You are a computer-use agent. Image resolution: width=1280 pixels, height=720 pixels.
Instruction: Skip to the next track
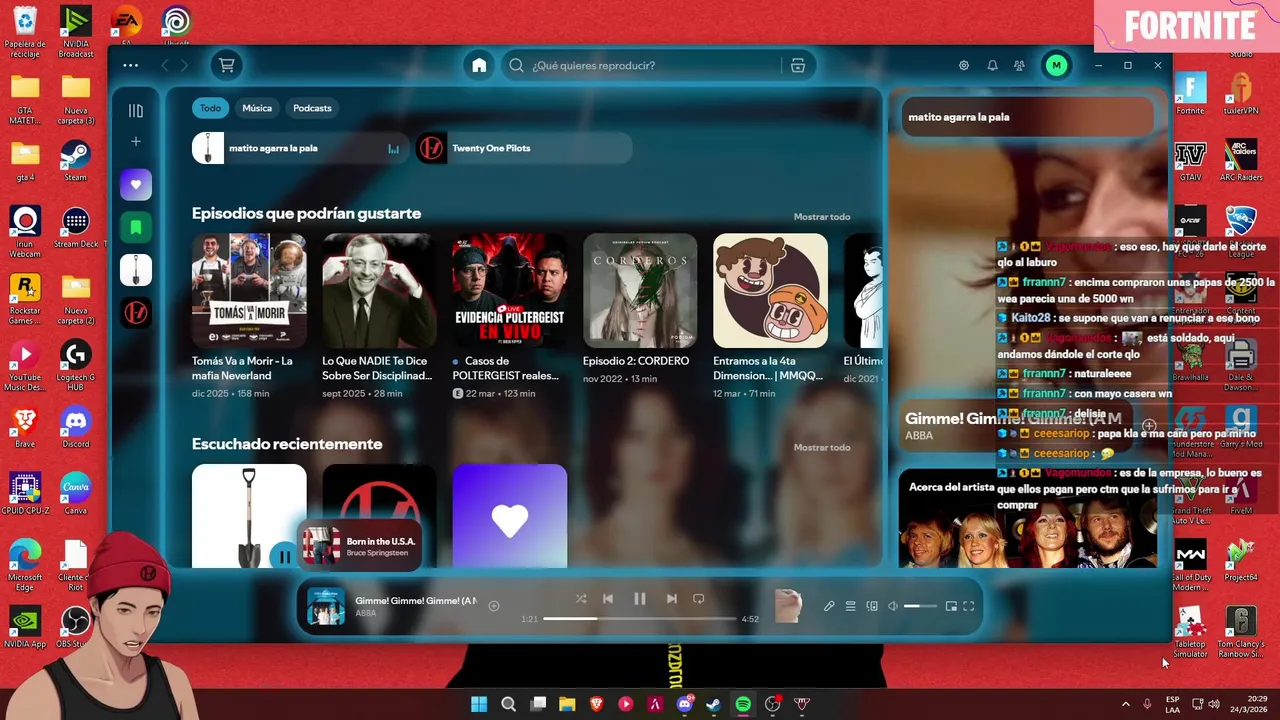tap(672, 599)
